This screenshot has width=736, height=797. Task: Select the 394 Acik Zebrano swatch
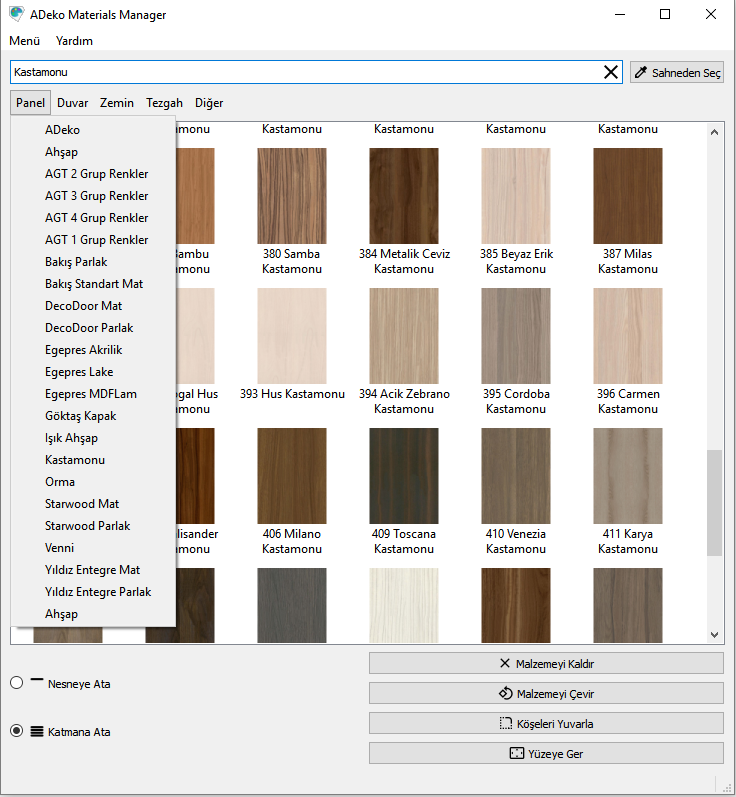tap(404, 336)
